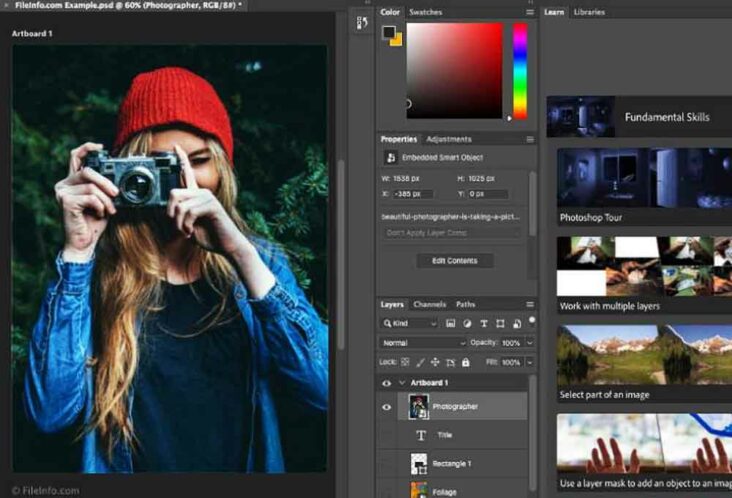732x498 pixels.
Task: Select the Title layer name
Action: coord(445,435)
